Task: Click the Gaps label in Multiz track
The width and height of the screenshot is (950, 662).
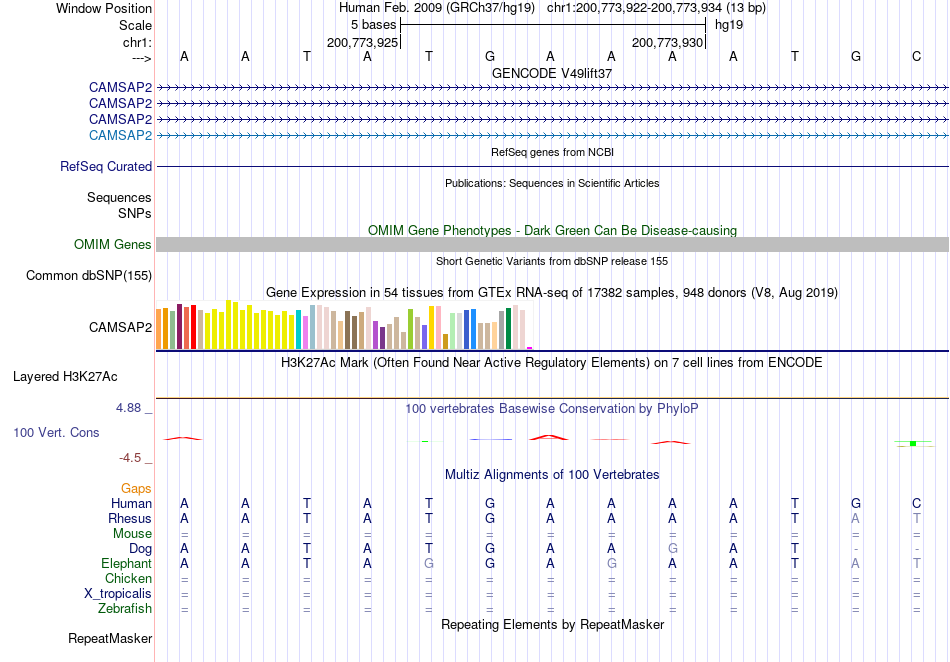Action: pyautogui.click(x=136, y=488)
